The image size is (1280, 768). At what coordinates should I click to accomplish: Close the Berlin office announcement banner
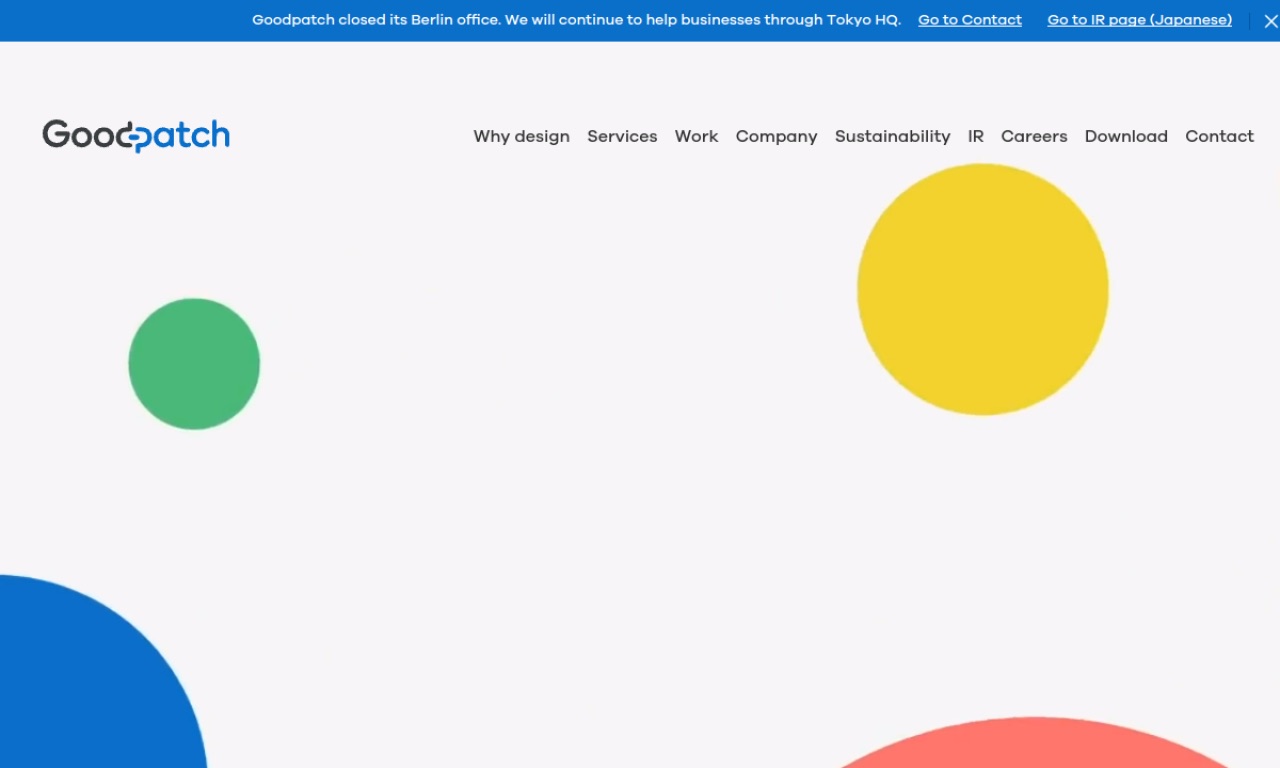(1271, 21)
